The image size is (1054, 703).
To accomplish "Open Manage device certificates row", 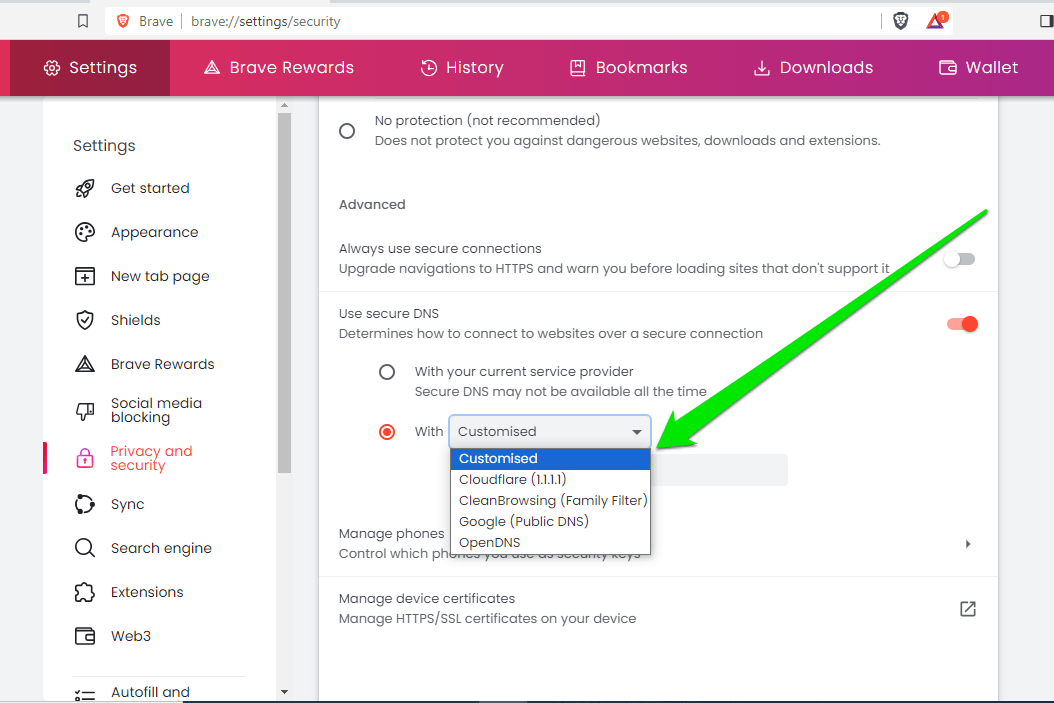I will coord(658,609).
